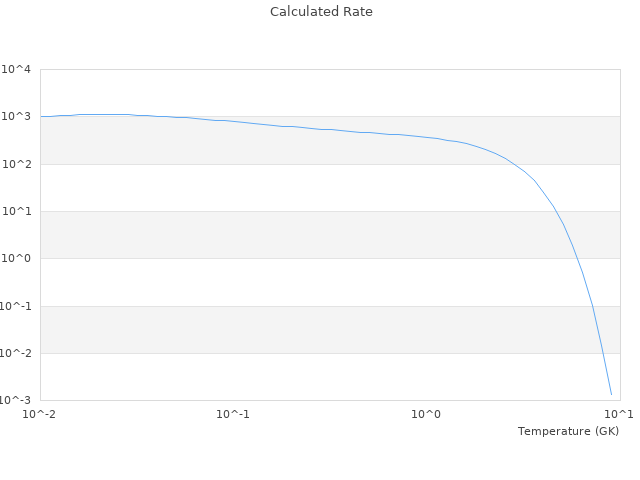Click the 10^1 label on the vertical axis
This screenshot has width=640, height=480.
pos(17,212)
